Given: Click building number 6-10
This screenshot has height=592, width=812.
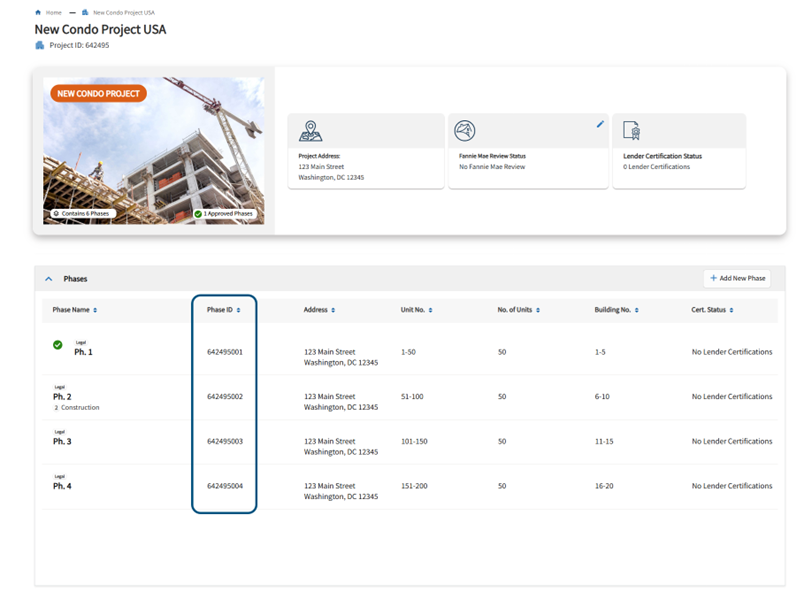Looking at the screenshot, I should [x=602, y=397].
